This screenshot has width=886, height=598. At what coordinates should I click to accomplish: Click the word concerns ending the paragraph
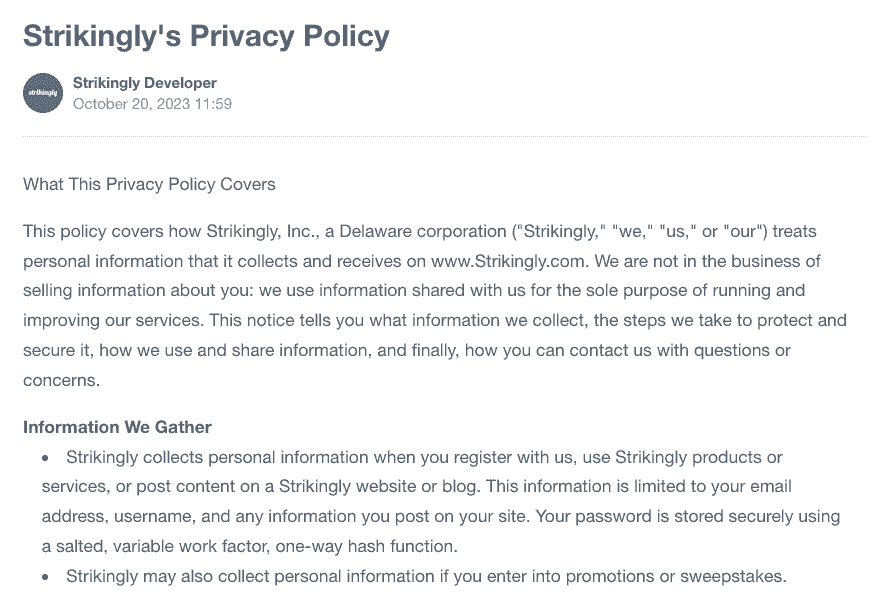click(x=61, y=380)
